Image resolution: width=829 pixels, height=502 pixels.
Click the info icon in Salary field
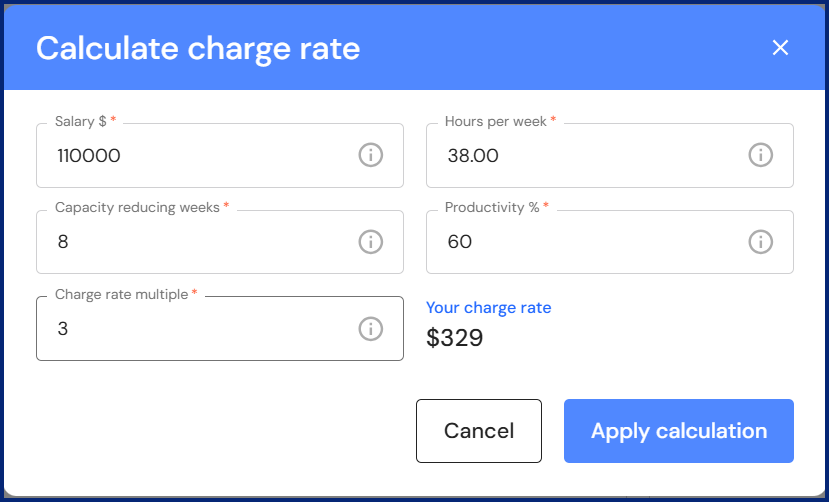click(371, 155)
